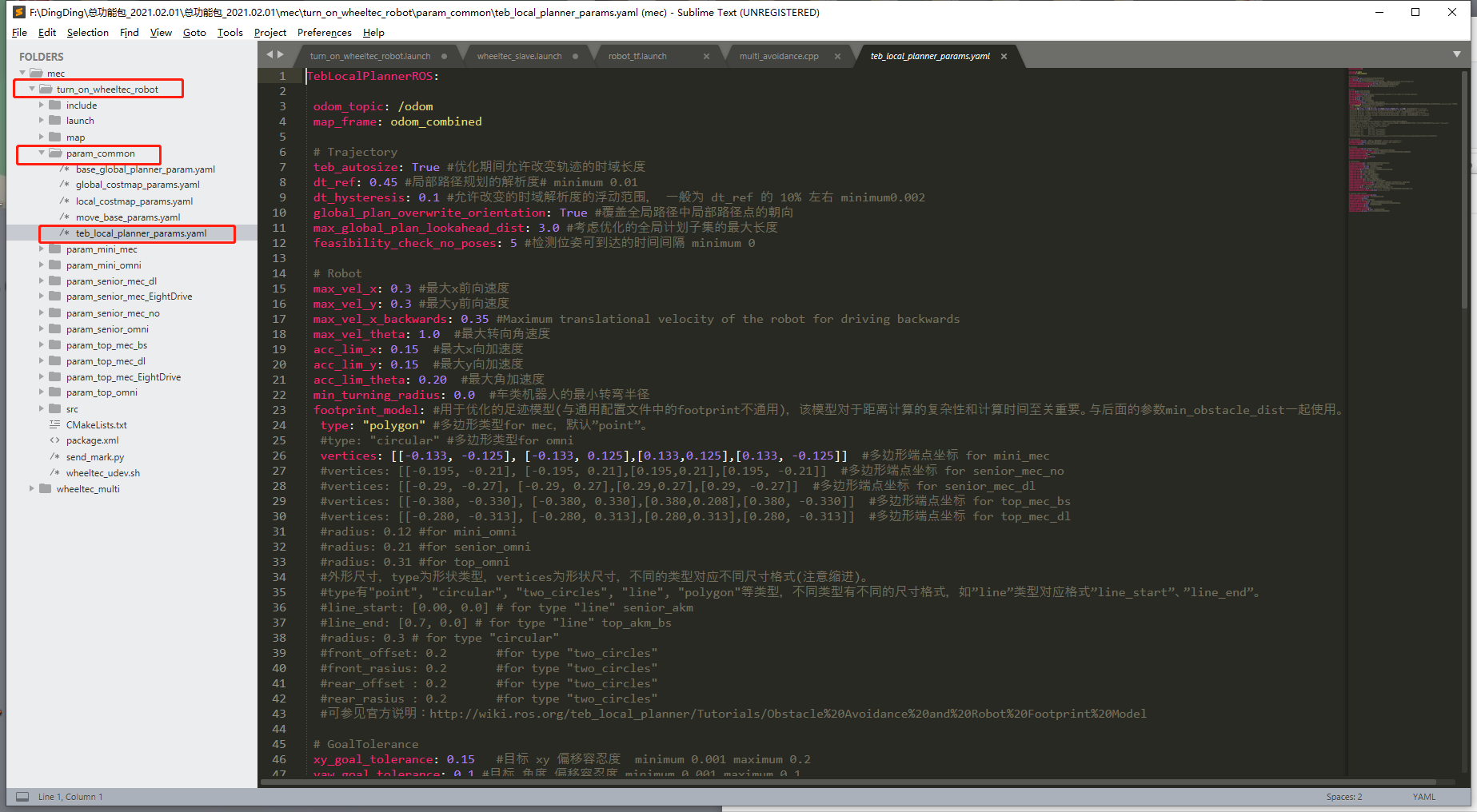Image resolution: width=1477 pixels, height=812 pixels.
Task: Click the vertical editor scrollbar
Action: tap(1465, 190)
